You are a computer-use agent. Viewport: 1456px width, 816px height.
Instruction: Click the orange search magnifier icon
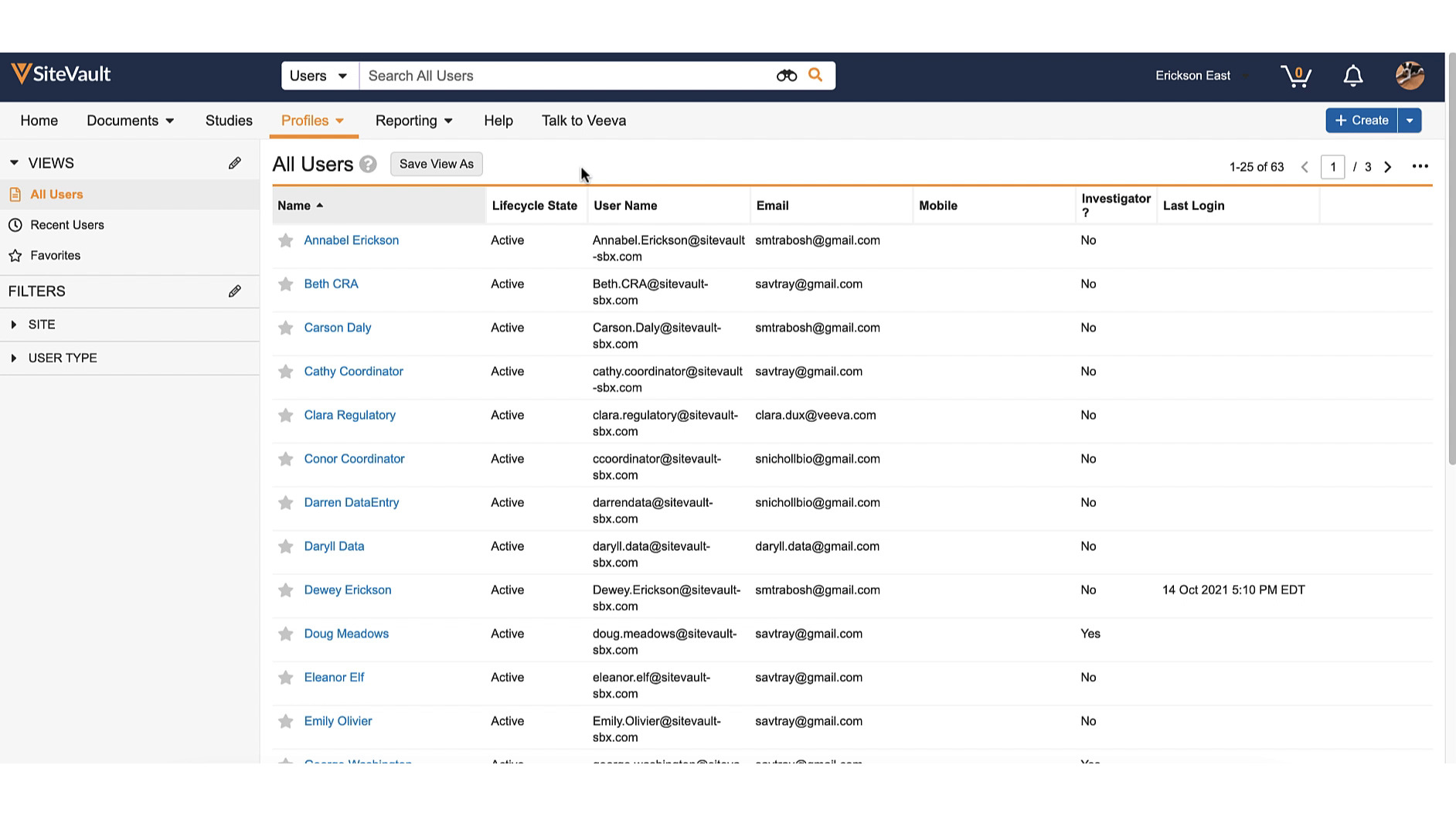point(815,75)
